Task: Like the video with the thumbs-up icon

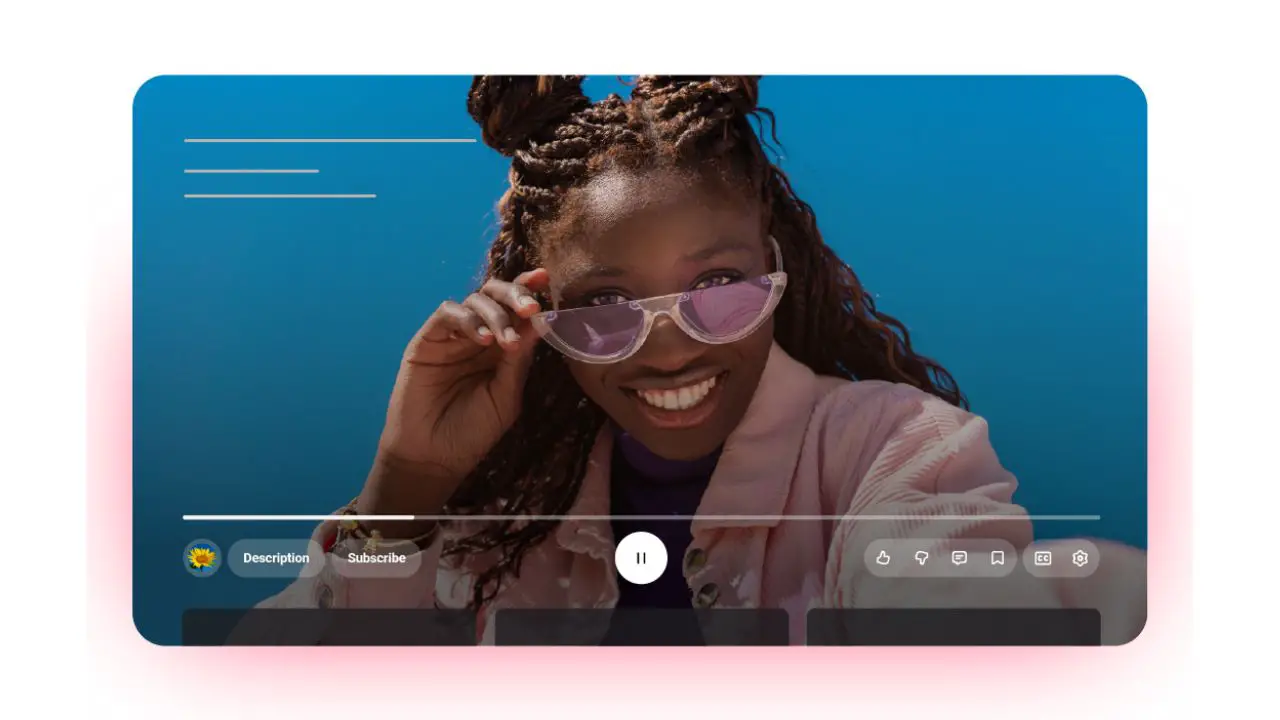Action: 883,558
